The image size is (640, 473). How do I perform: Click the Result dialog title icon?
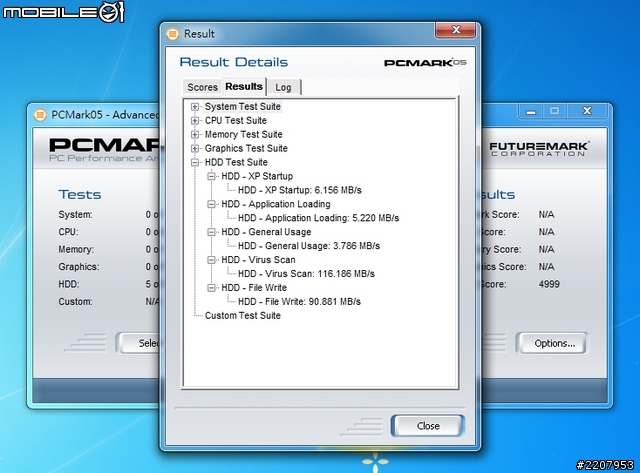coord(173,33)
